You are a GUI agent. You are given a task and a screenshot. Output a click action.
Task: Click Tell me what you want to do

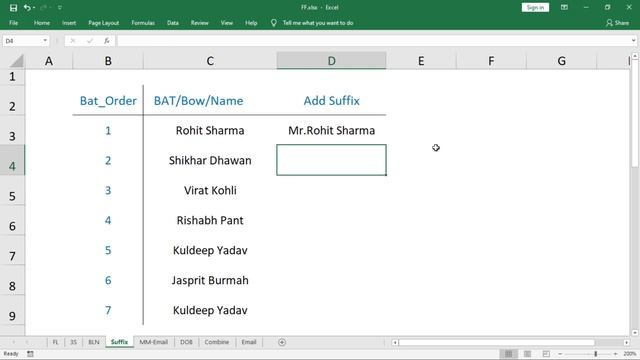tap(318, 23)
